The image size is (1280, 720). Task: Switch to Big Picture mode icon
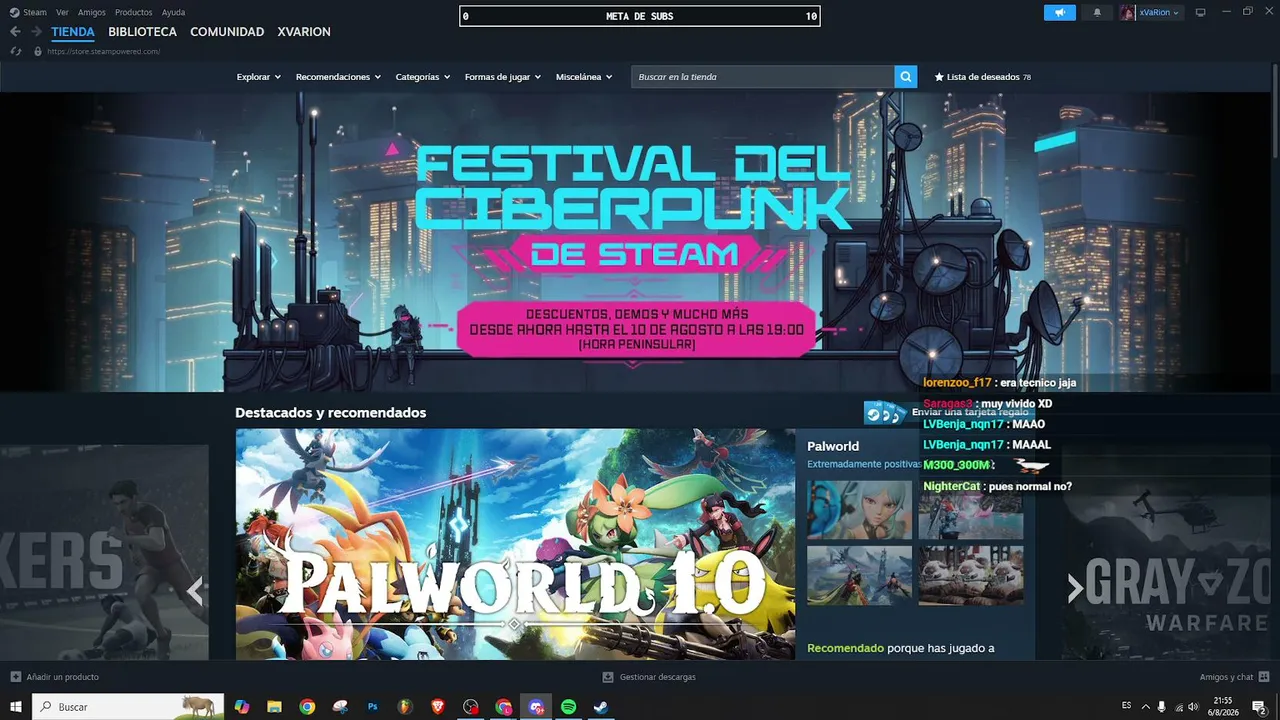pos(1201,12)
